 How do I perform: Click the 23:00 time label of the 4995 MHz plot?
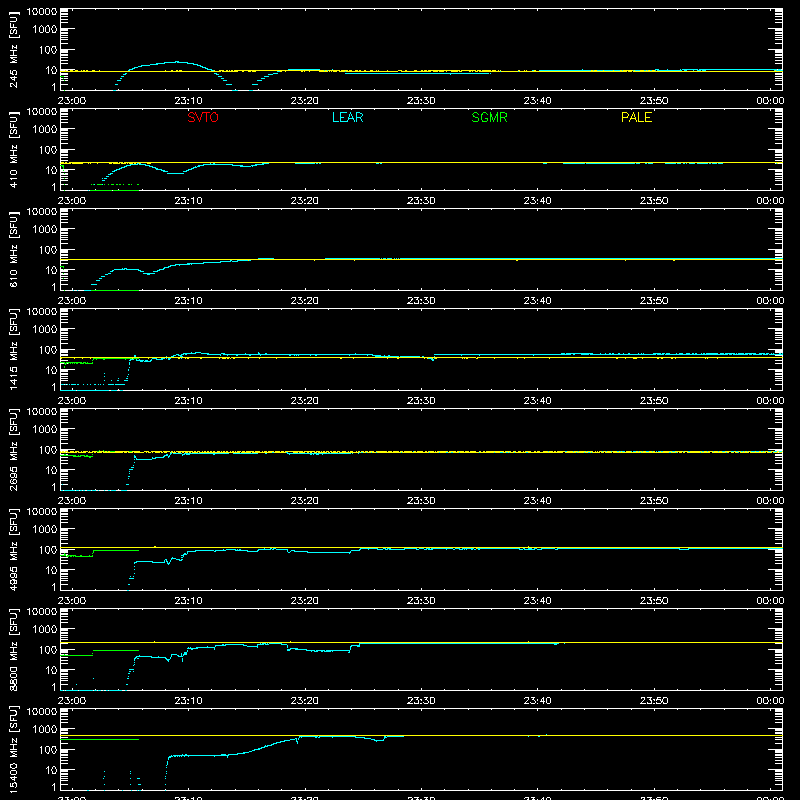[72, 601]
